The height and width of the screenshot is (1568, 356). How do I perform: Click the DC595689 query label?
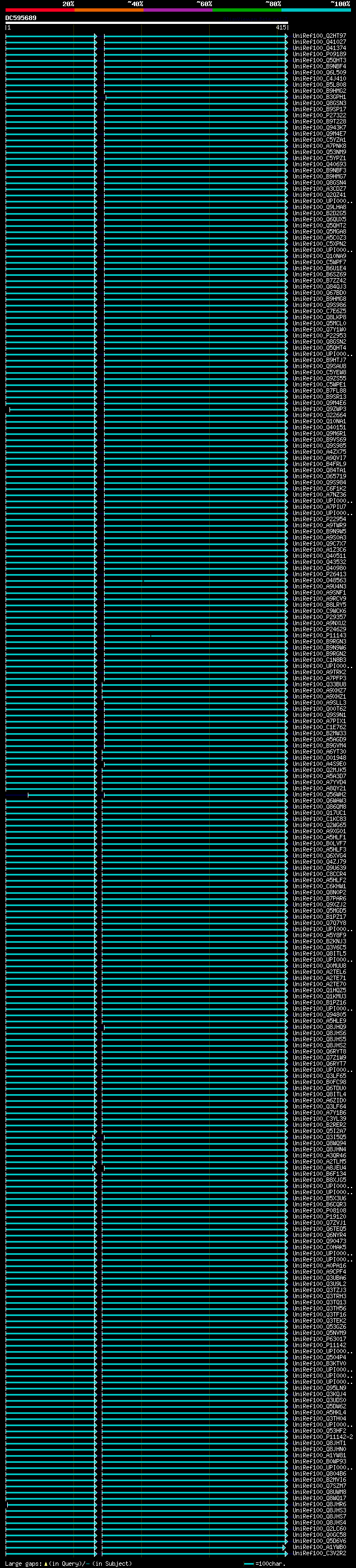[x=21, y=18]
